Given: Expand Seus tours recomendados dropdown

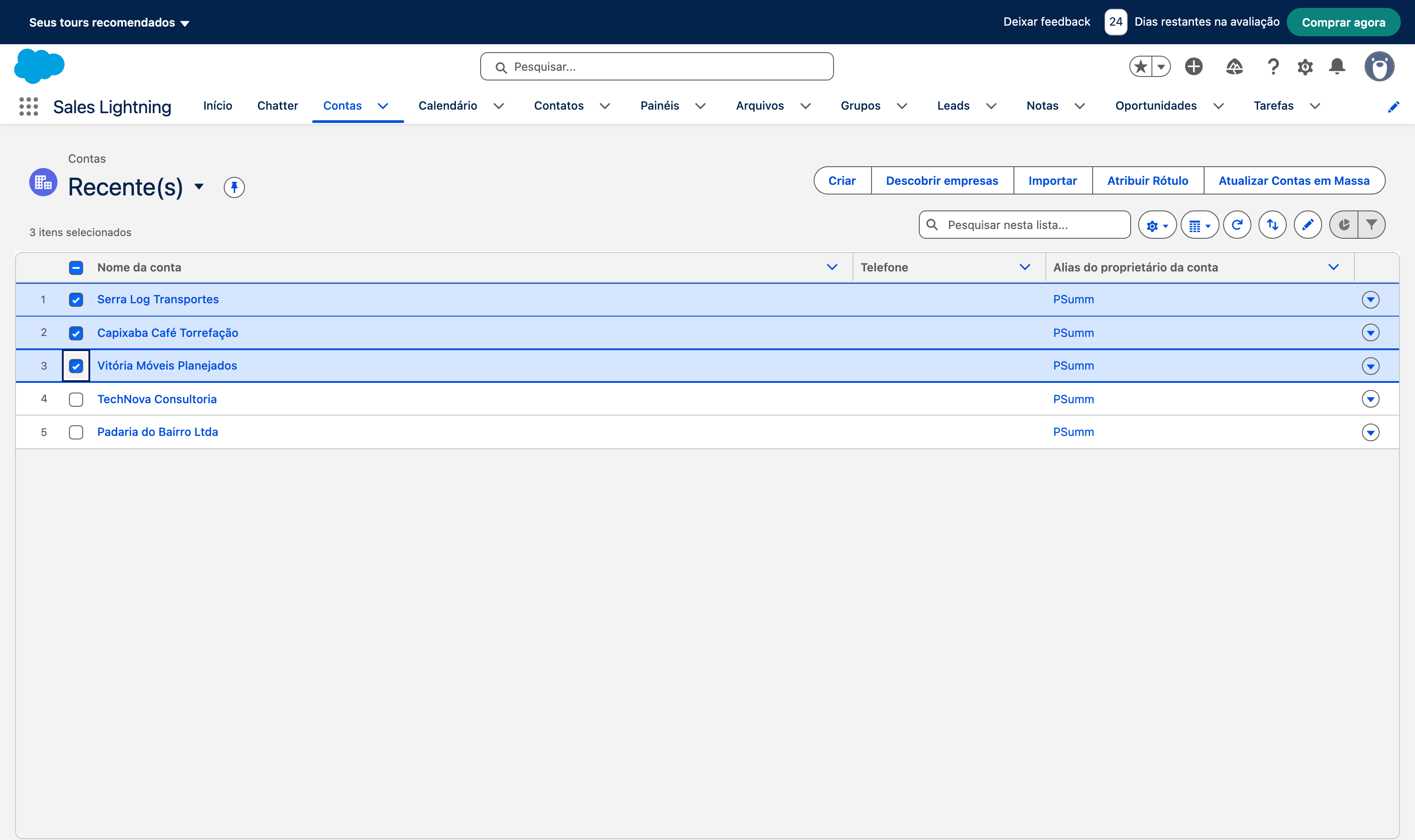Looking at the screenshot, I should click(x=109, y=23).
